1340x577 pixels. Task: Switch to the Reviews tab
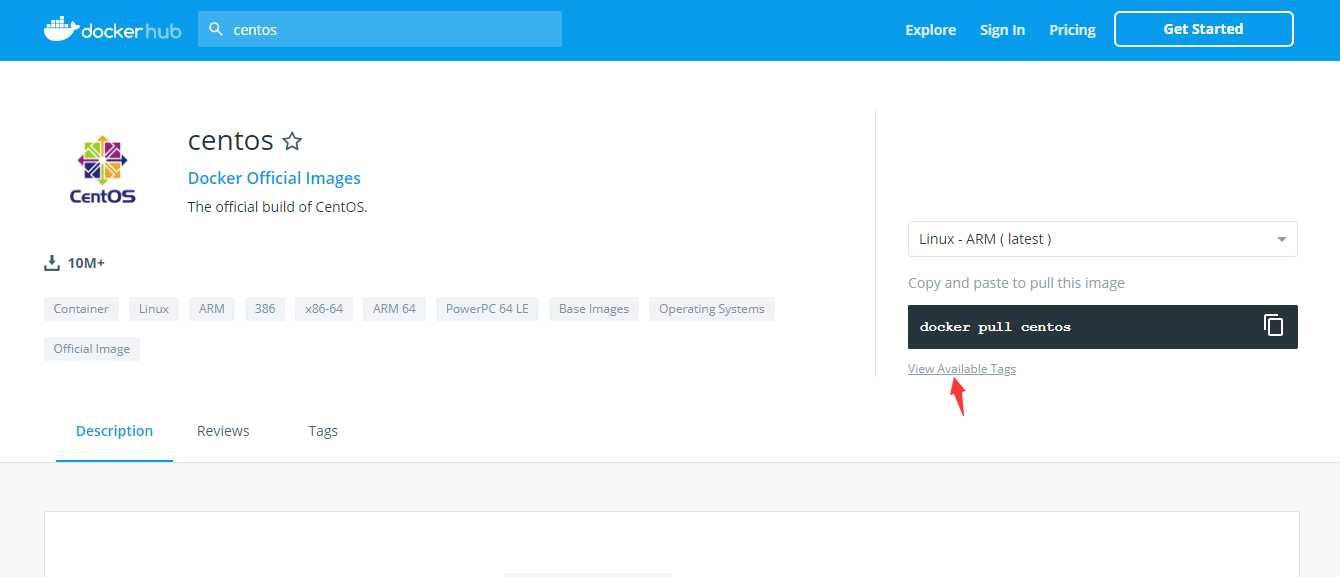coord(223,431)
